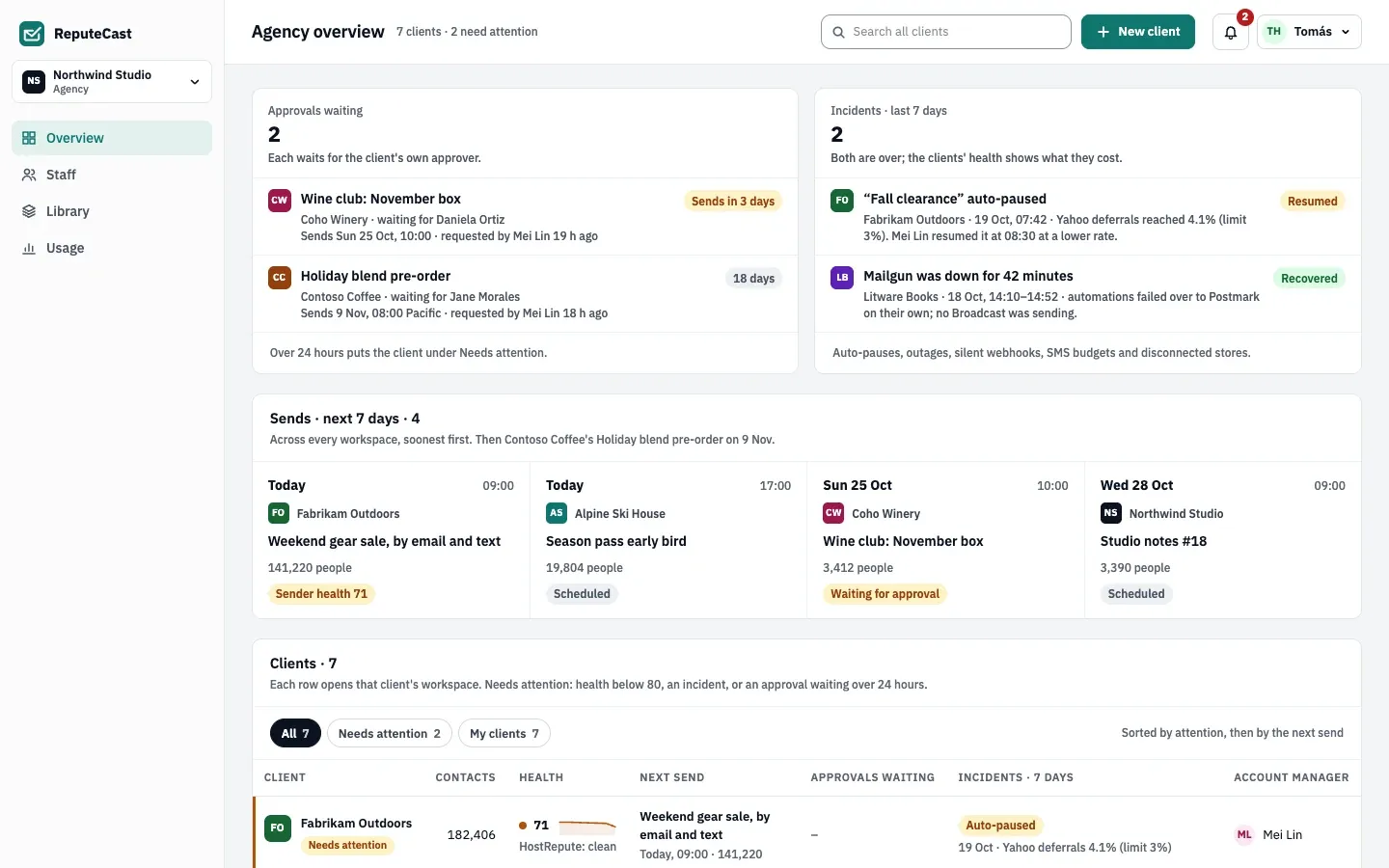The image size is (1389, 868).
Task: Select the Needs attention 2 filter
Action: tap(390, 733)
